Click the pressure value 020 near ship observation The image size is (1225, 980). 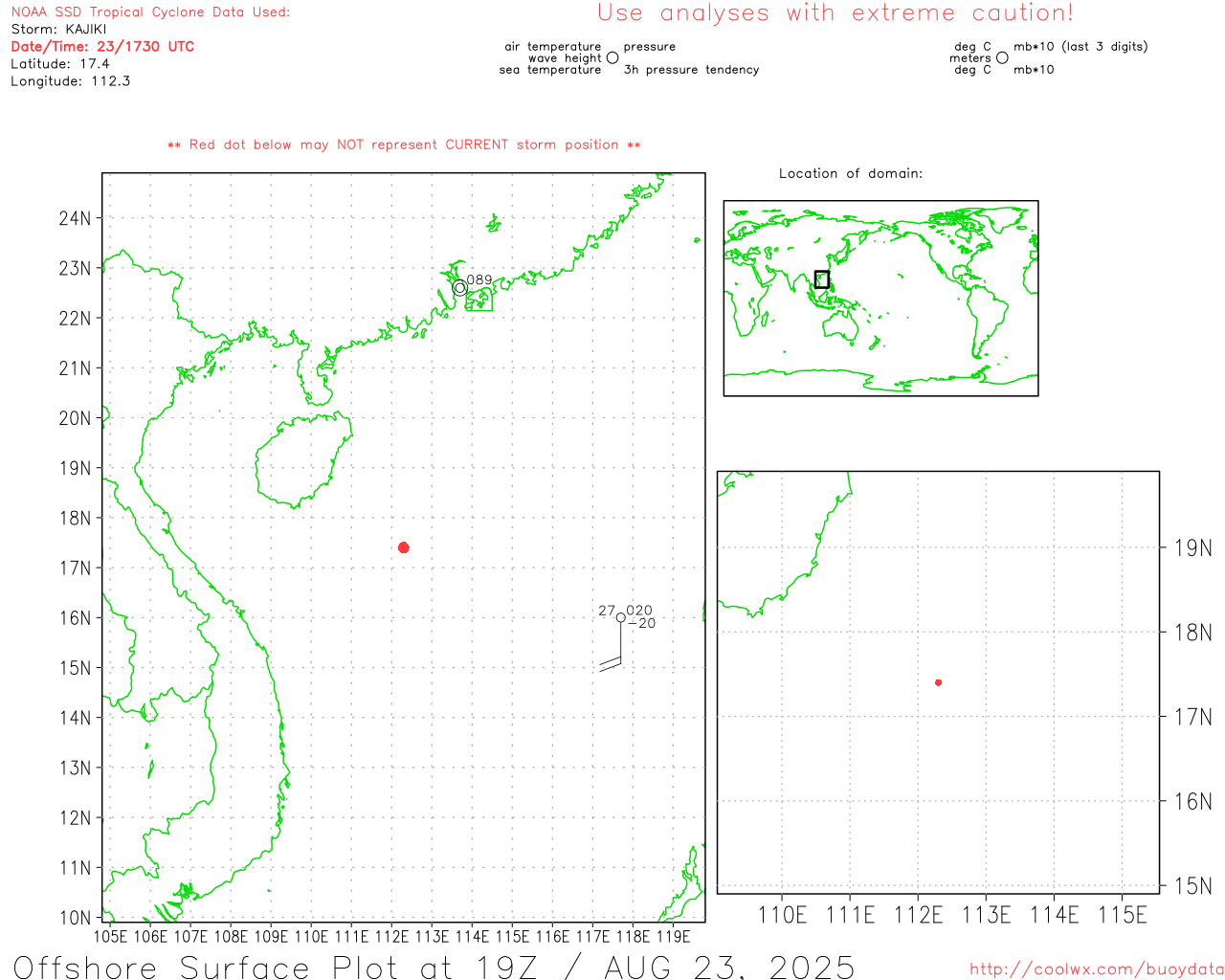click(x=639, y=610)
